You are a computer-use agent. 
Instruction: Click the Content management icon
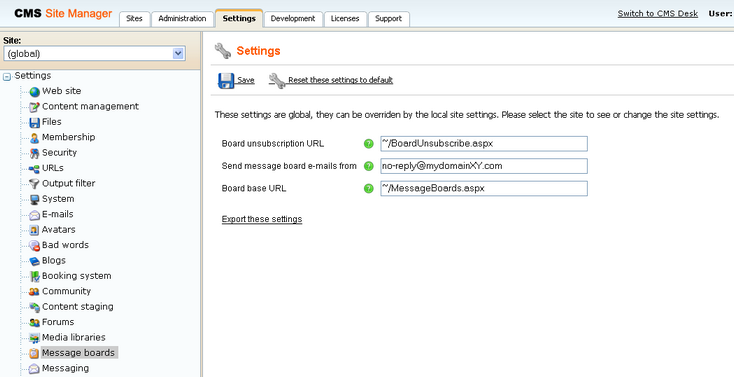tap(35, 107)
